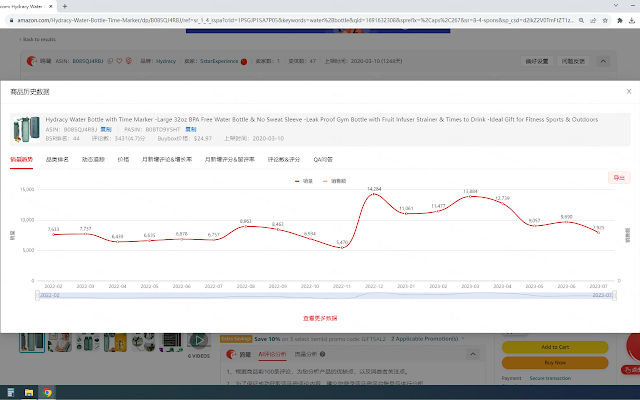
Task: Click the 5,470 data point for 2022-11
Action: click(x=342, y=247)
